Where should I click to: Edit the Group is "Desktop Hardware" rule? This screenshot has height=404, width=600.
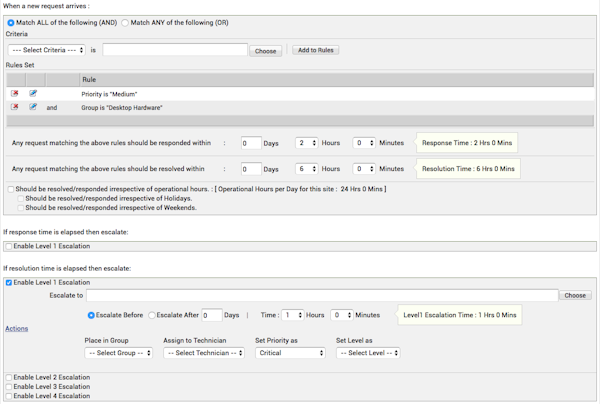(x=33, y=107)
